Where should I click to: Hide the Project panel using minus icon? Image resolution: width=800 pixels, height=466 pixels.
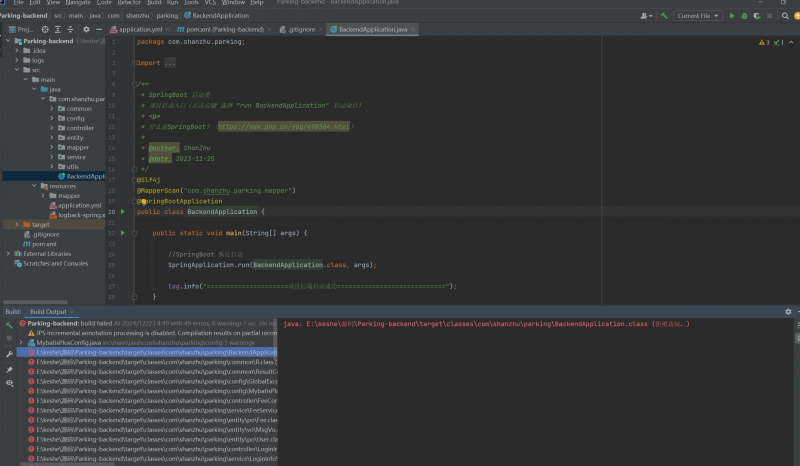point(99,30)
